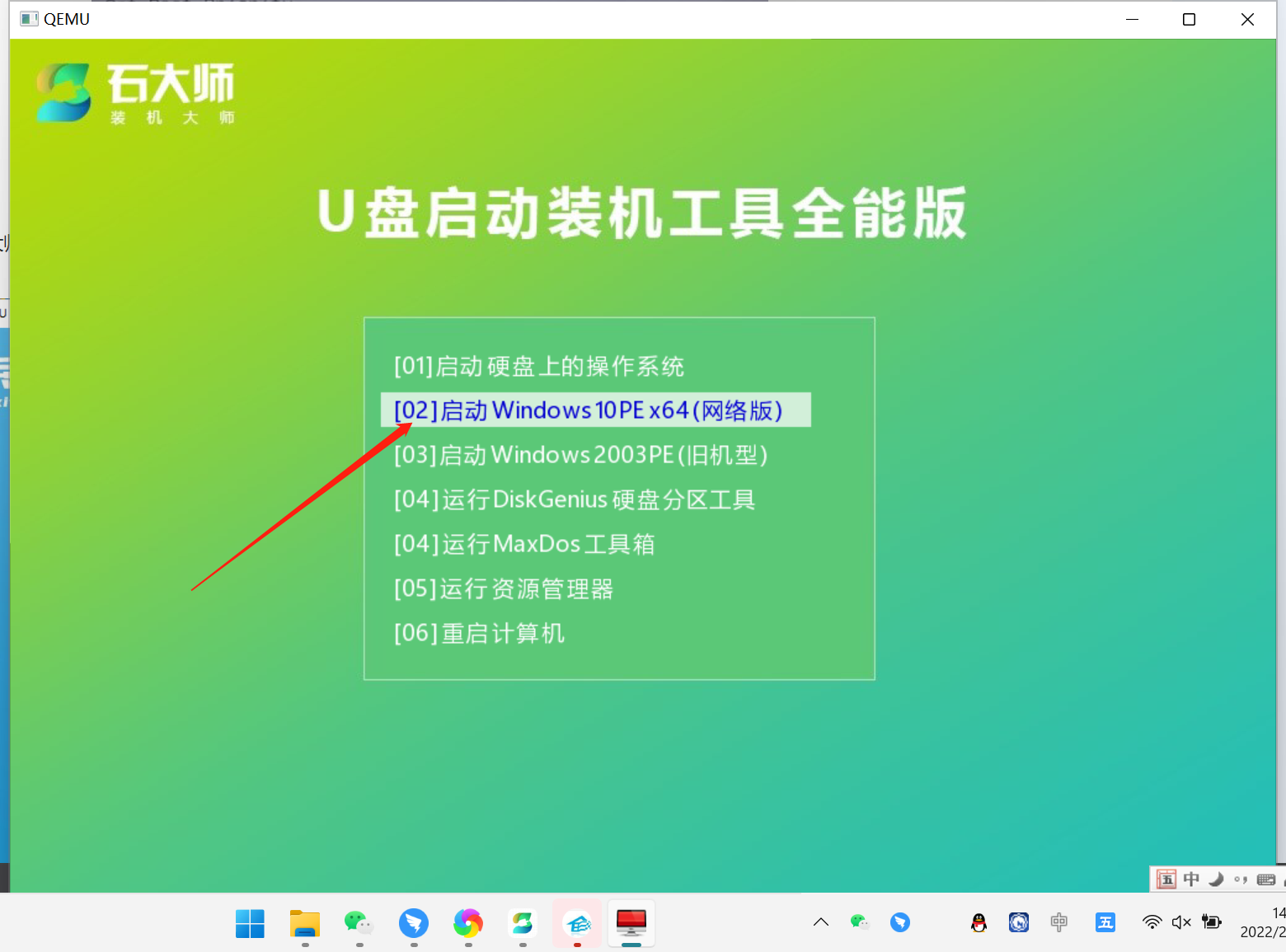Launch the colorful browser from the taskbar
Image resolution: width=1286 pixels, height=952 pixels.
coord(467,923)
